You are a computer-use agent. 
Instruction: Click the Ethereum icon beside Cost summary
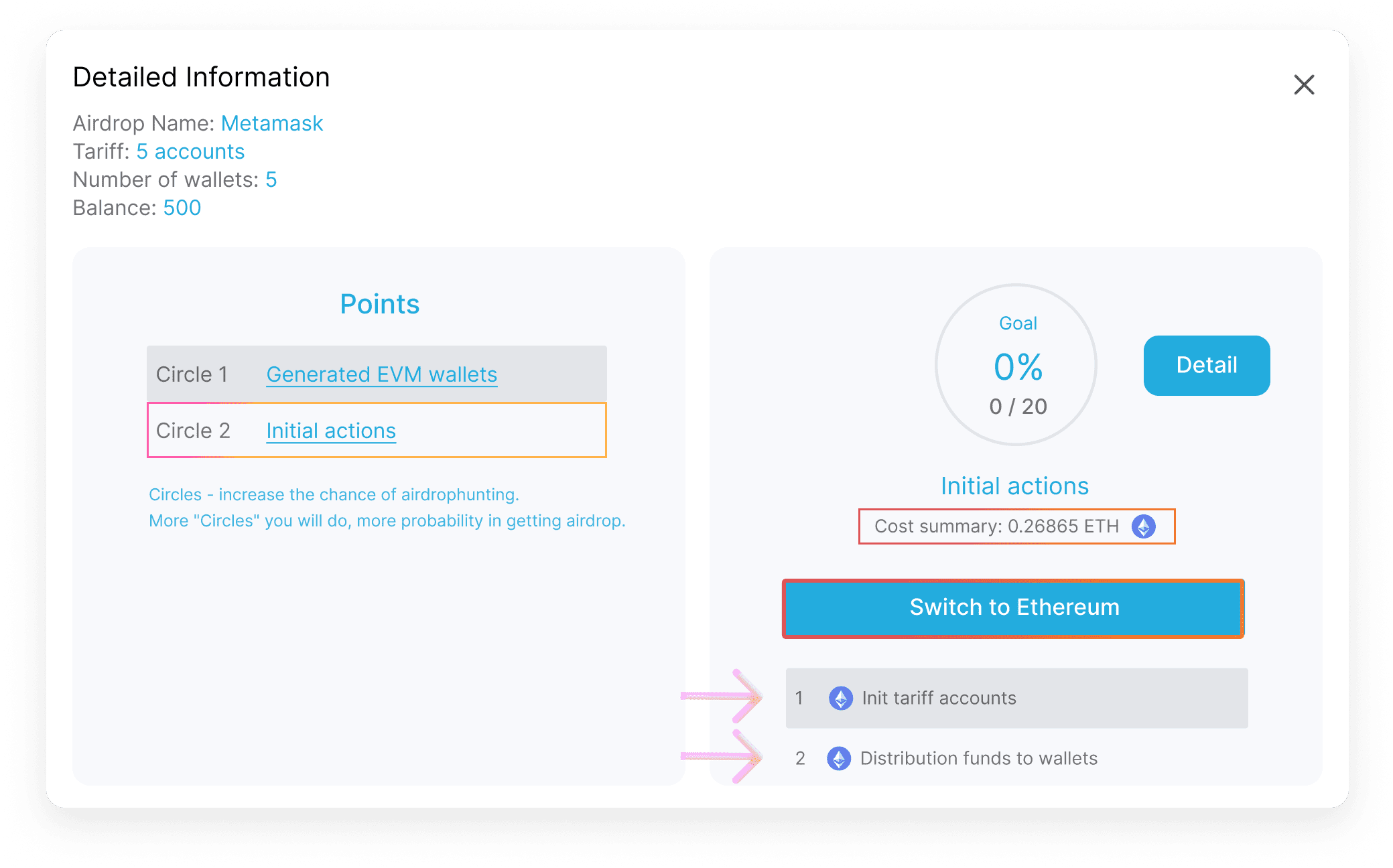(1143, 526)
